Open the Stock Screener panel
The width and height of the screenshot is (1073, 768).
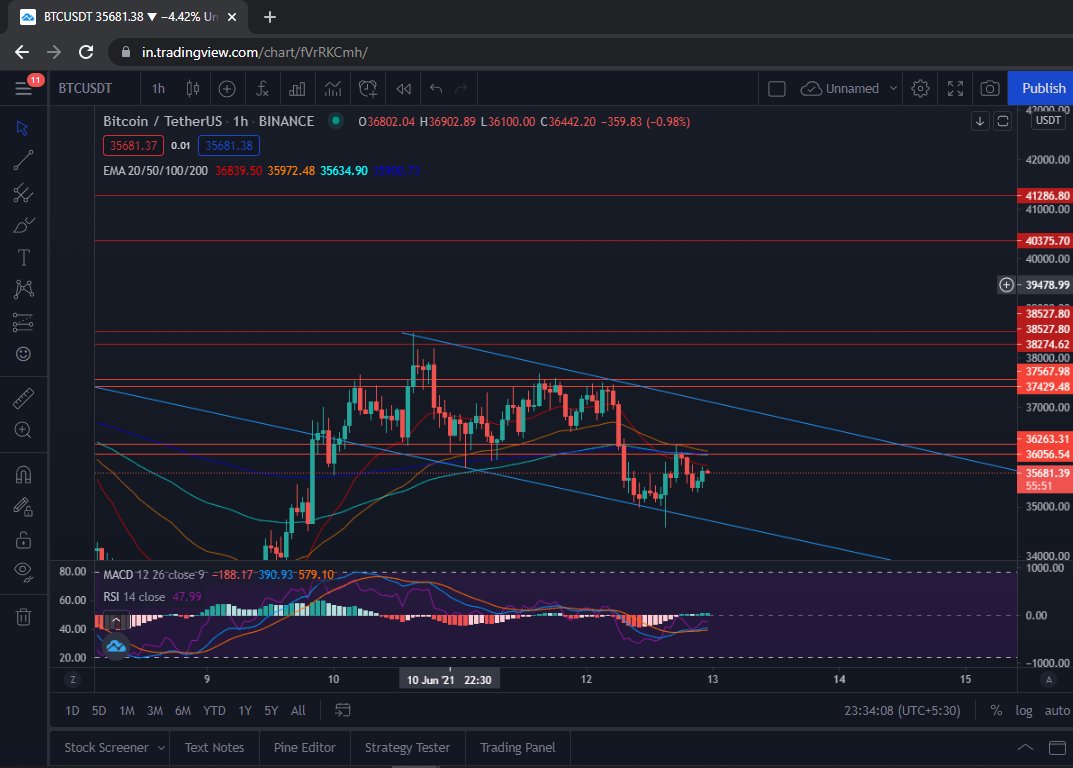pyautogui.click(x=106, y=747)
